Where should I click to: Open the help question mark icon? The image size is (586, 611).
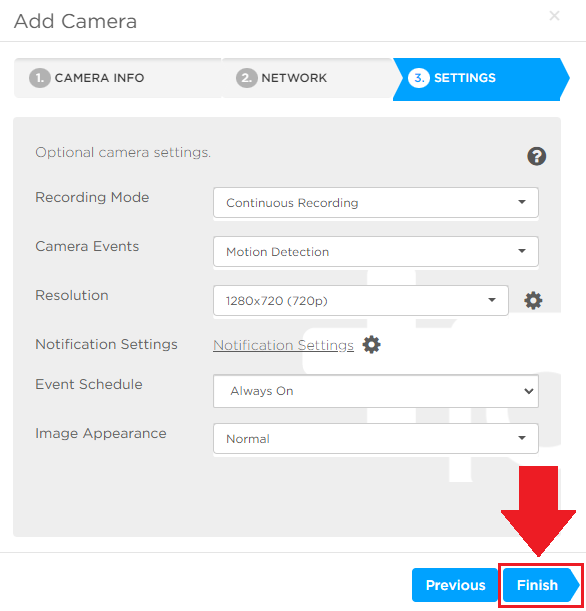(537, 156)
